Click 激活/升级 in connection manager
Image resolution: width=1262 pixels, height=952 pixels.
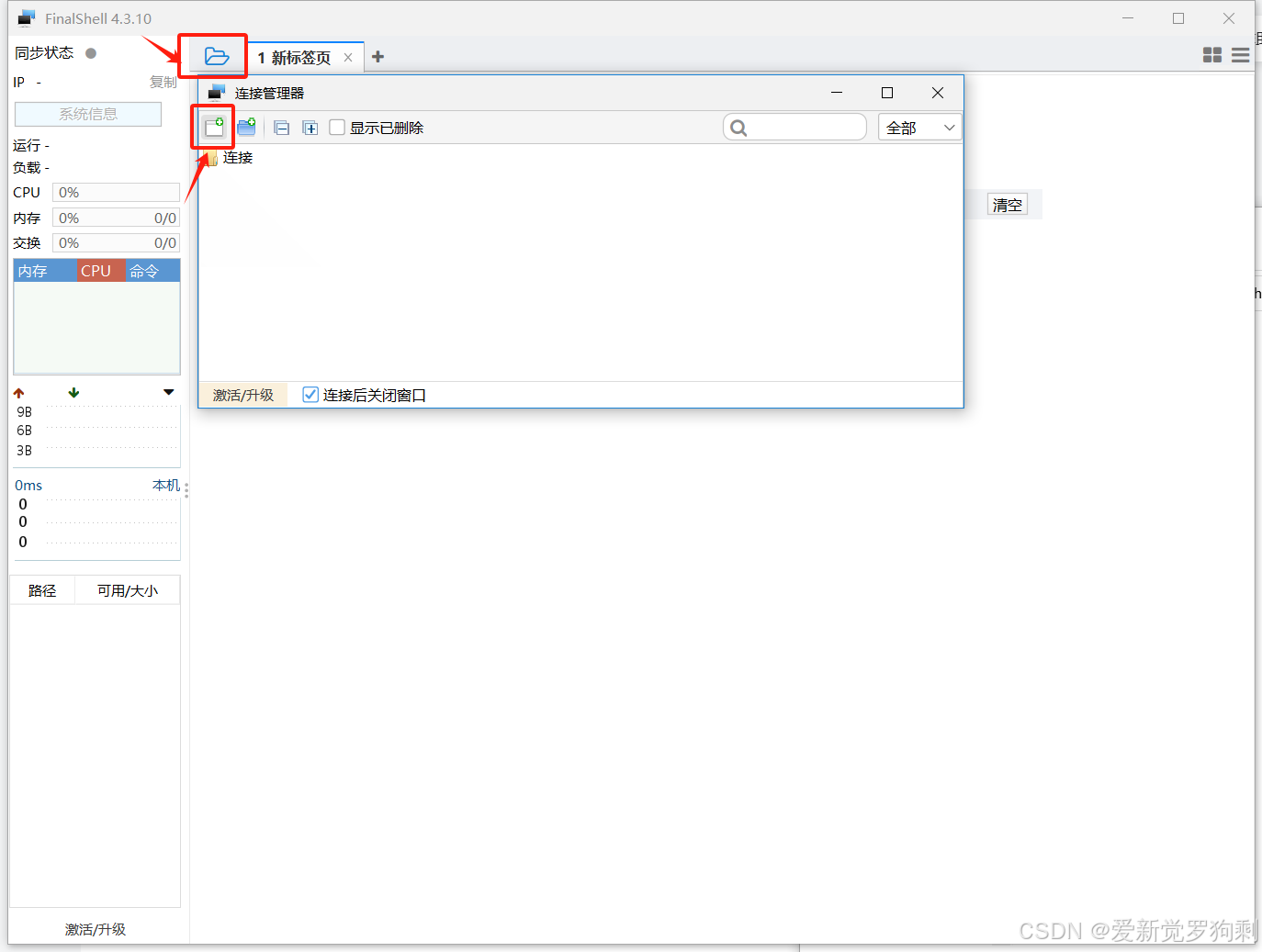[243, 395]
